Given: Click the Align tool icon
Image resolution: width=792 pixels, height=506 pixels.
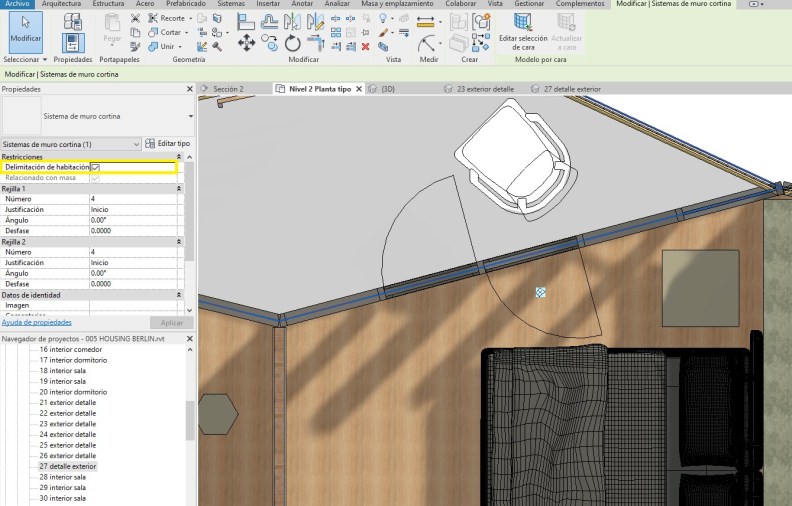Looking at the screenshot, I should click(x=246, y=21).
